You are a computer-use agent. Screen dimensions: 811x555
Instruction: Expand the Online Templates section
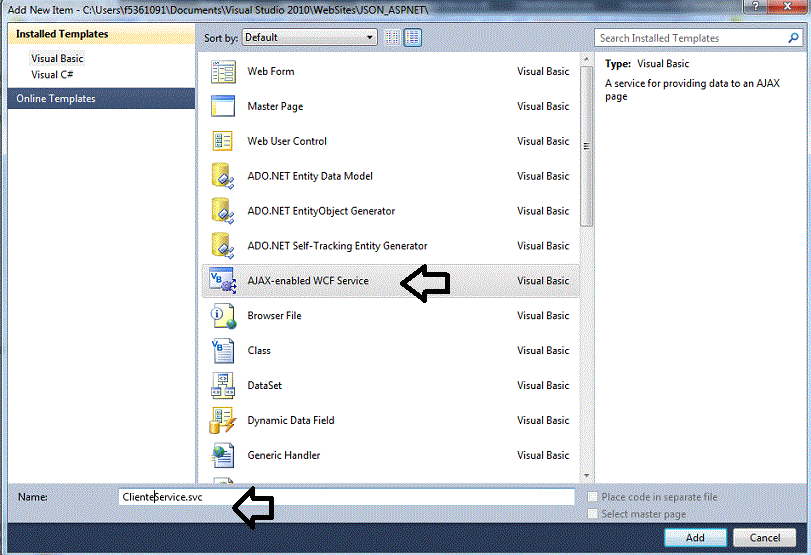click(x=101, y=98)
